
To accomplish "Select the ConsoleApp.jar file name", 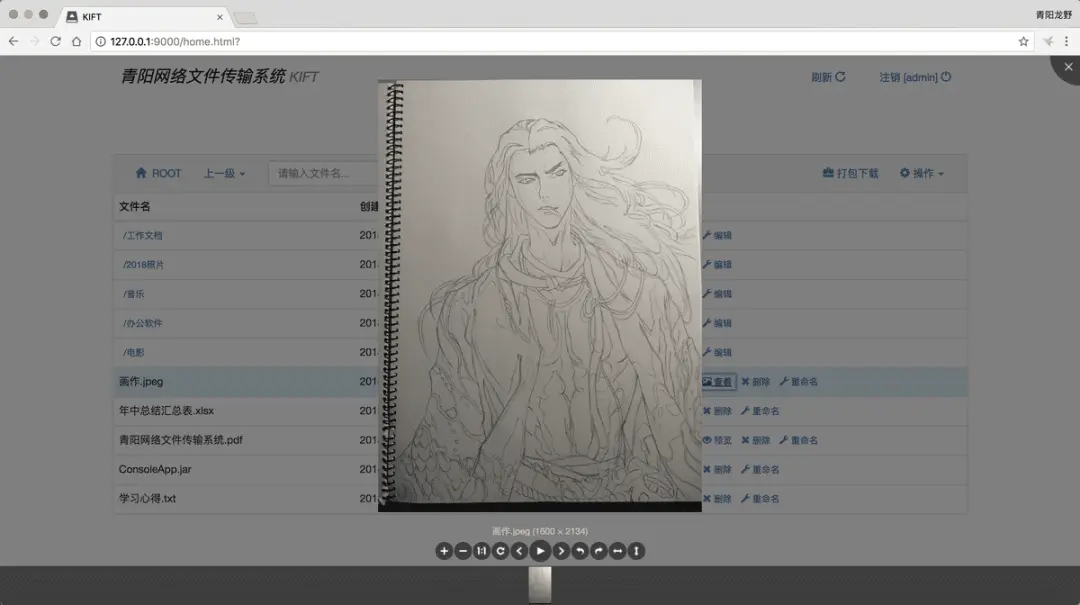I will (155, 469).
